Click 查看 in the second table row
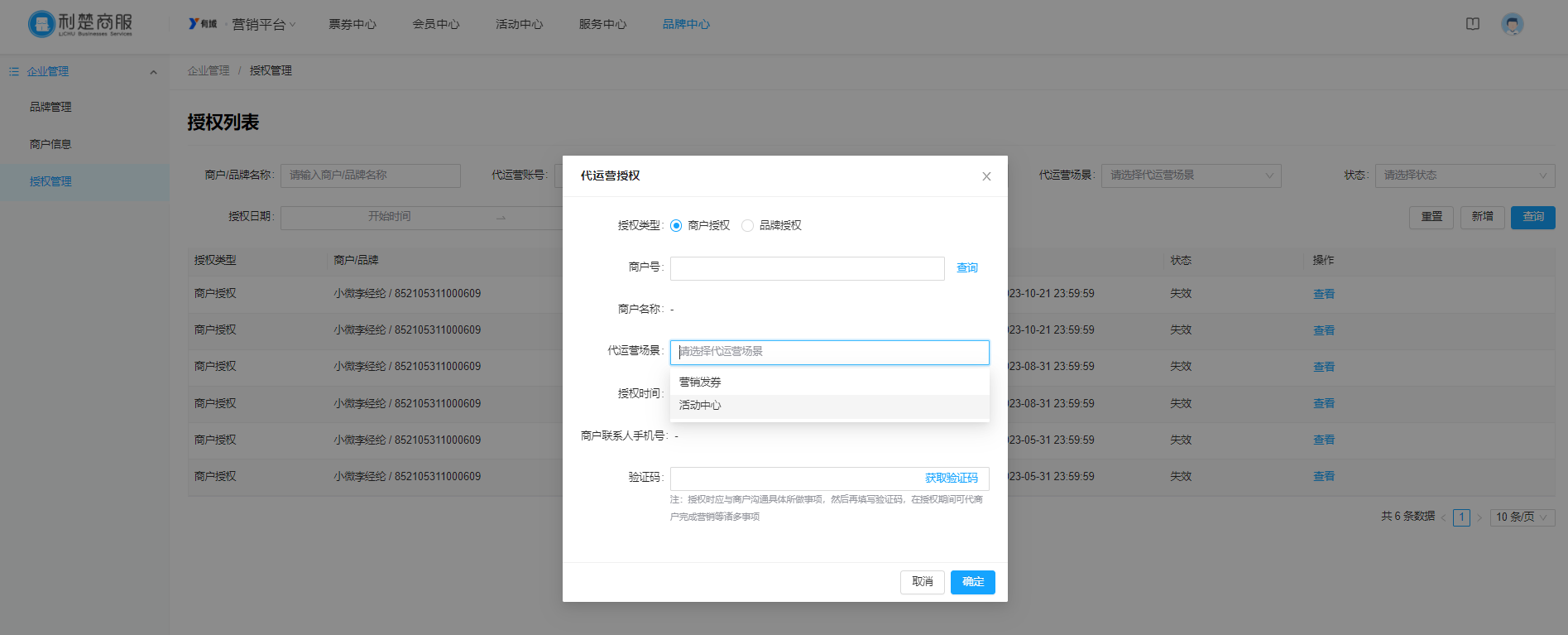Screen dimensions: 1568x635 1324,331
